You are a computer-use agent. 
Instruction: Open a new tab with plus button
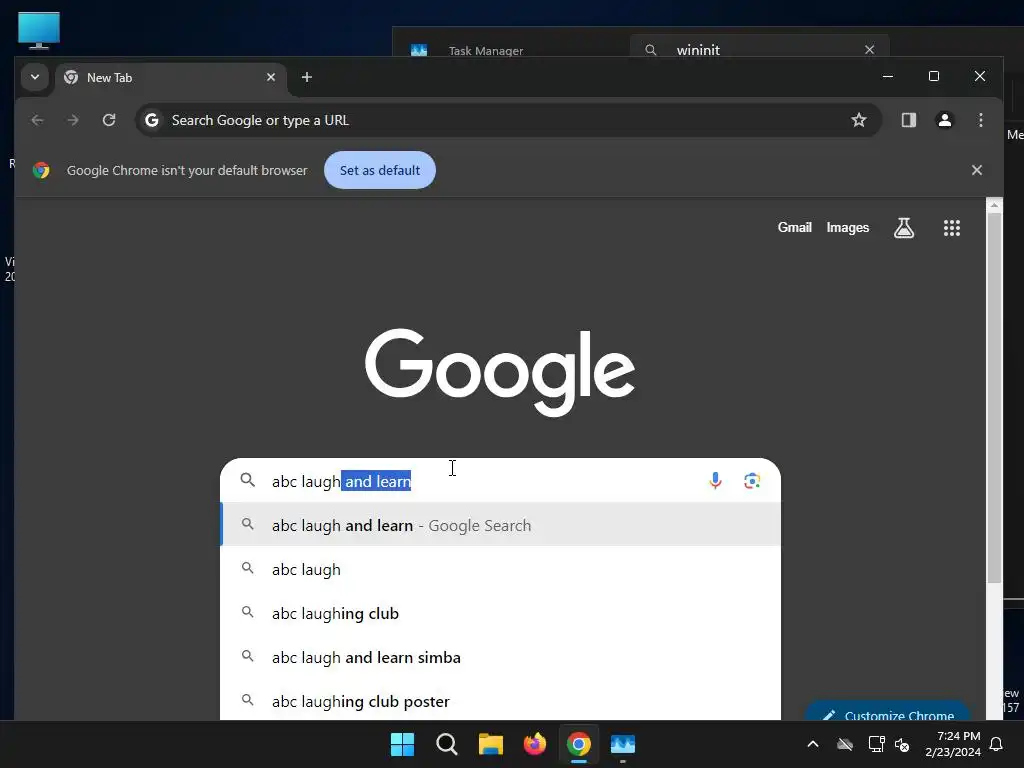tap(307, 77)
